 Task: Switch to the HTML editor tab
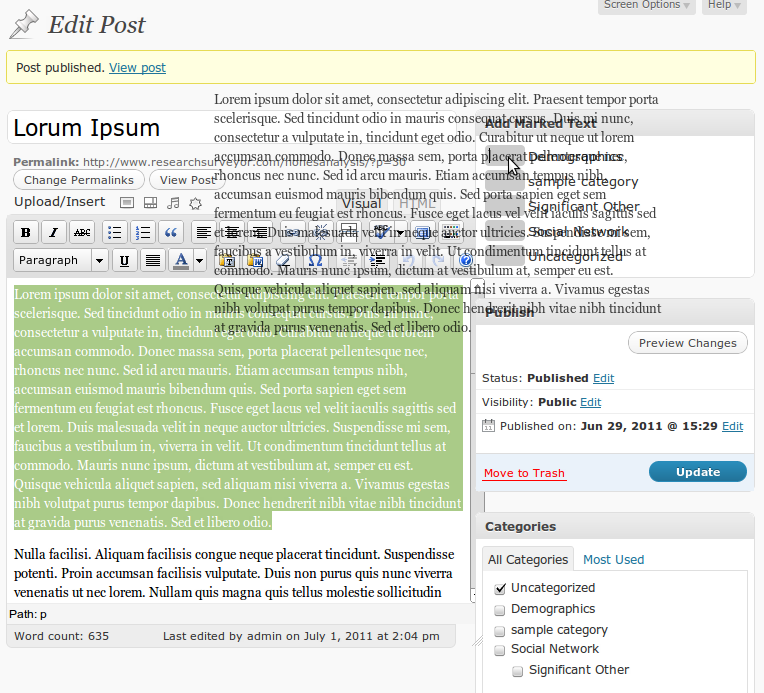(417, 203)
